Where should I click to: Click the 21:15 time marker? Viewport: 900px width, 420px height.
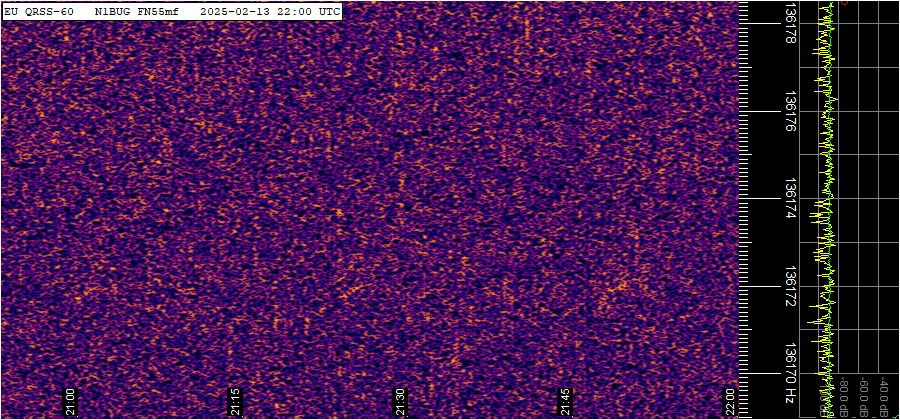[235, 402]
